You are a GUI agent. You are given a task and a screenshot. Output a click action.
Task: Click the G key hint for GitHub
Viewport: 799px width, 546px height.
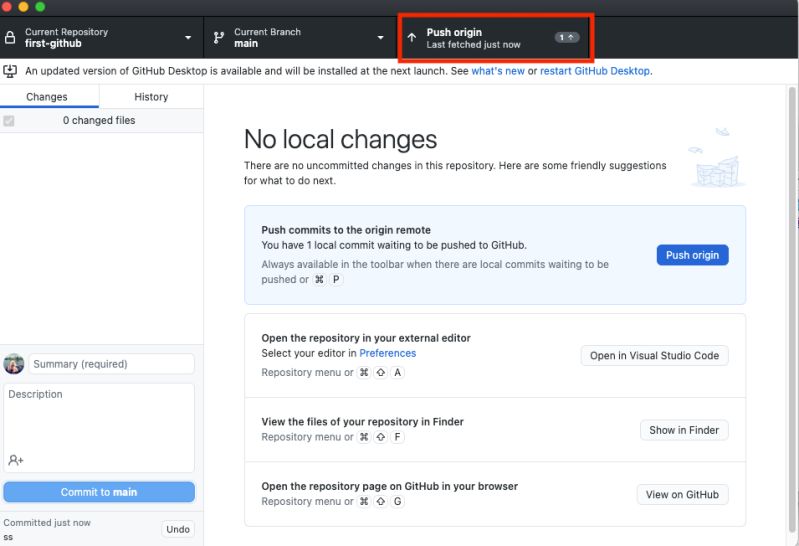397,502
